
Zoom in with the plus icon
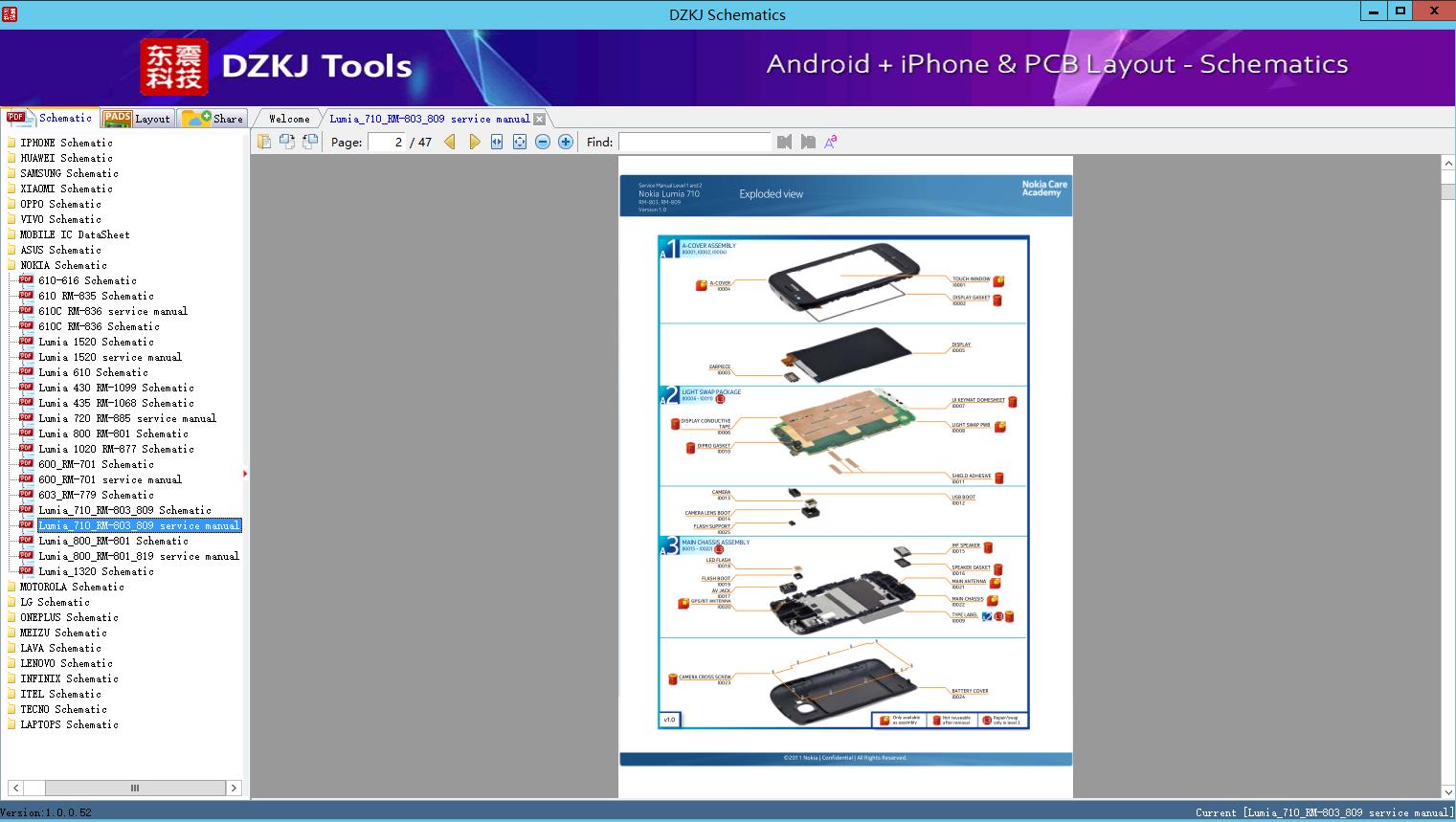[566, 142]
